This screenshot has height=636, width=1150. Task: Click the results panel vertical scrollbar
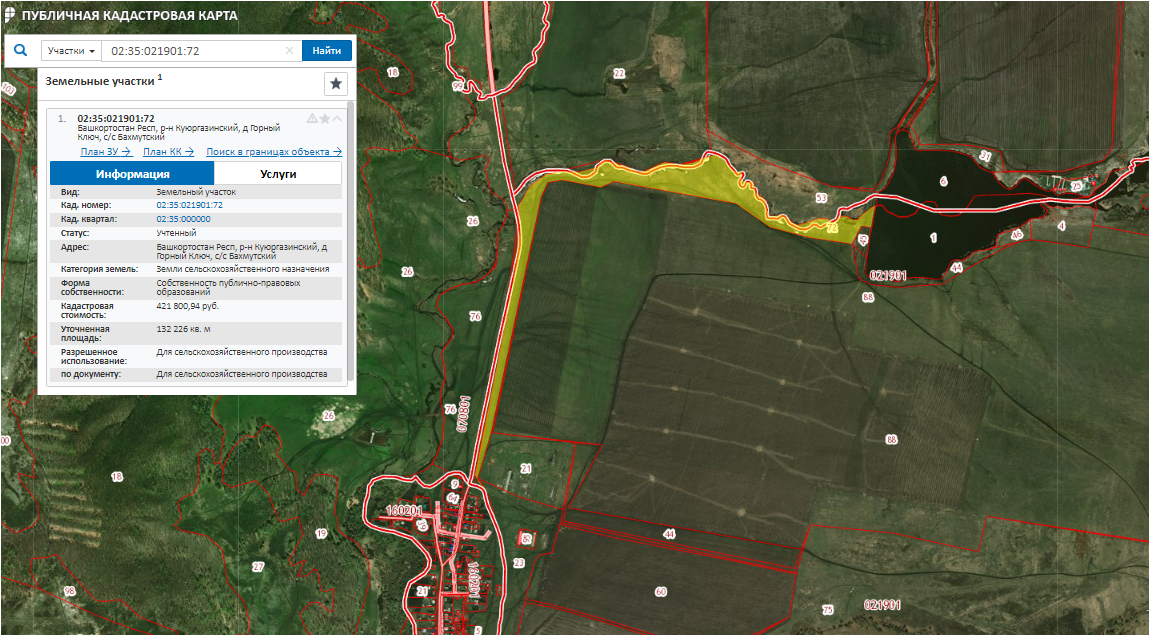pyautogui.click(x=350, y=240)
